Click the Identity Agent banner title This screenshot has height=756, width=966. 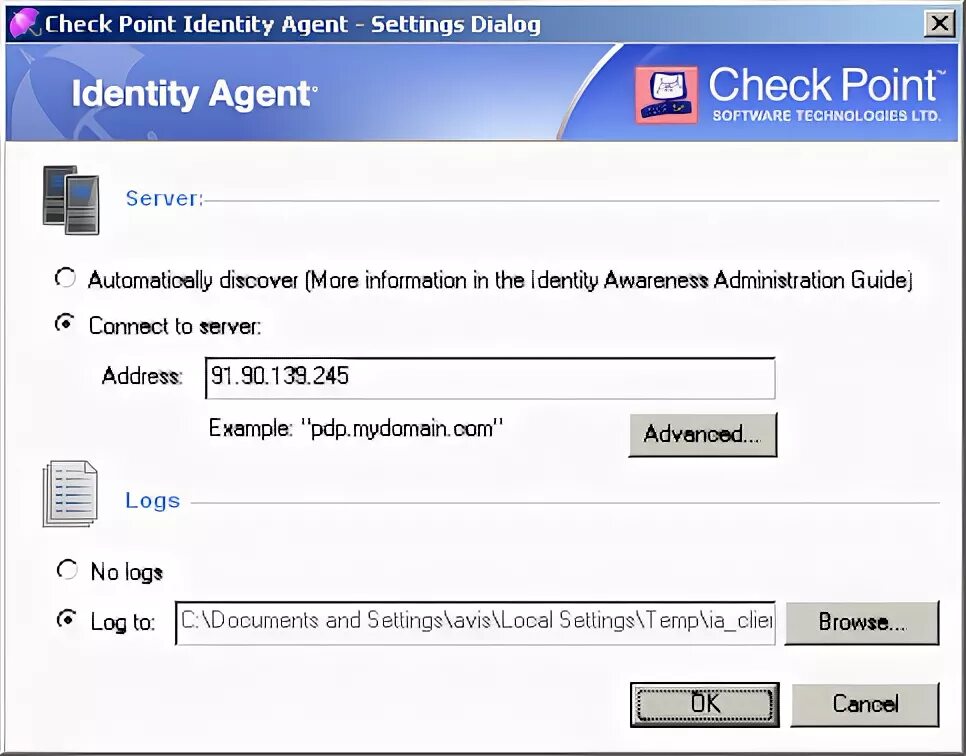pos(193,94)
